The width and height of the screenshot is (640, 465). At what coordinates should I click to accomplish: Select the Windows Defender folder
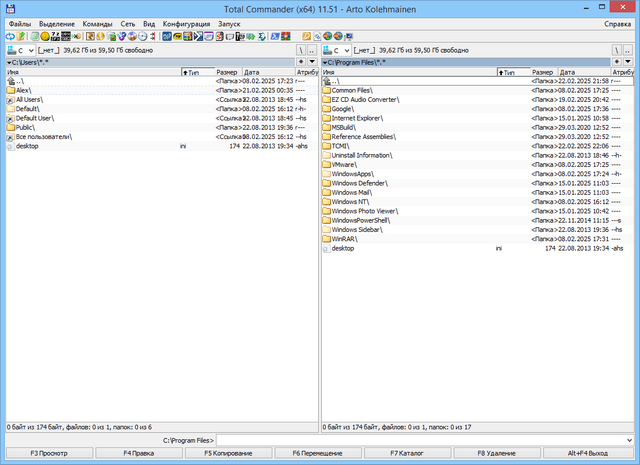coord(358,183)
